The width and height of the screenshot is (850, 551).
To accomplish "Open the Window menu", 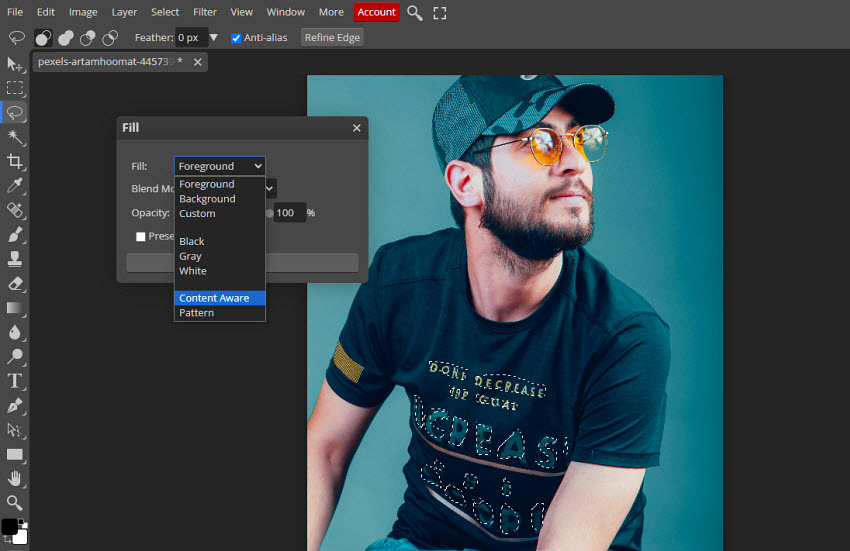I will click(286, 12).
